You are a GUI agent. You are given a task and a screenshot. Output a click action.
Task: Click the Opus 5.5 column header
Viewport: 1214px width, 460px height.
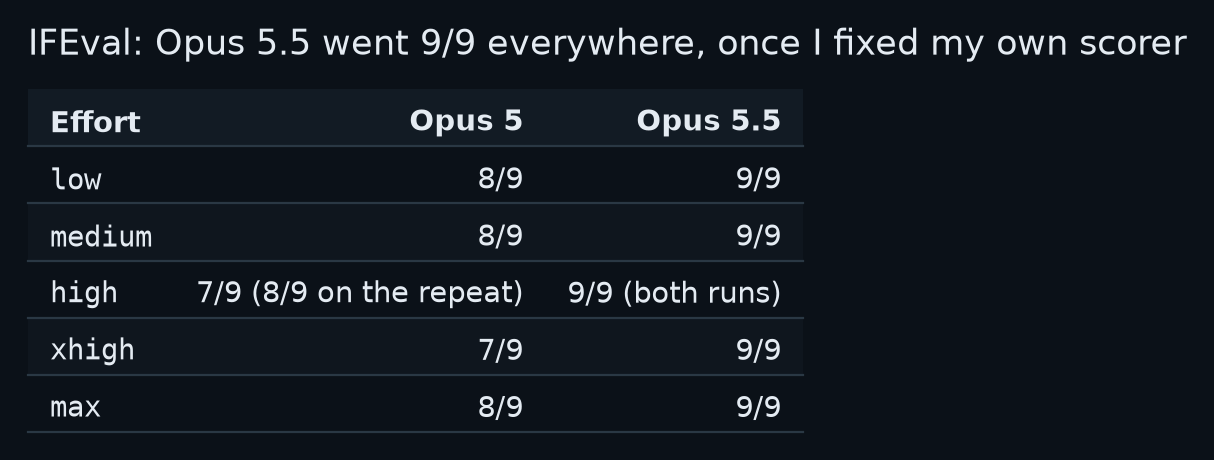(708, 121)
